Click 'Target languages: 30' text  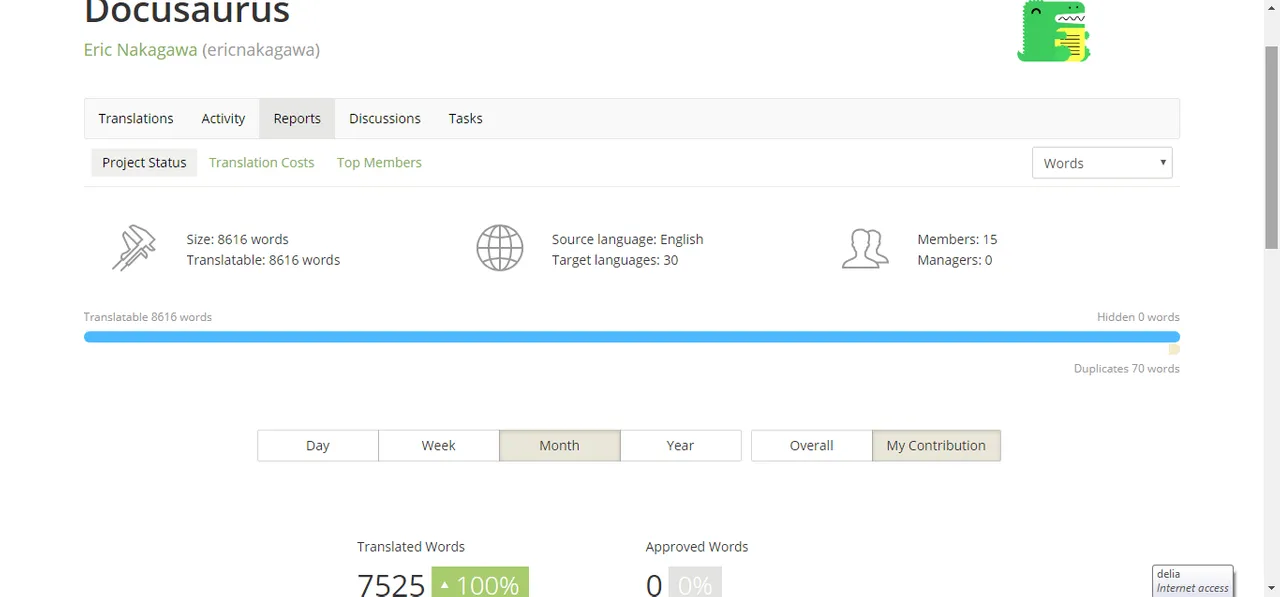pyautogui.click(x=614, y=260)
